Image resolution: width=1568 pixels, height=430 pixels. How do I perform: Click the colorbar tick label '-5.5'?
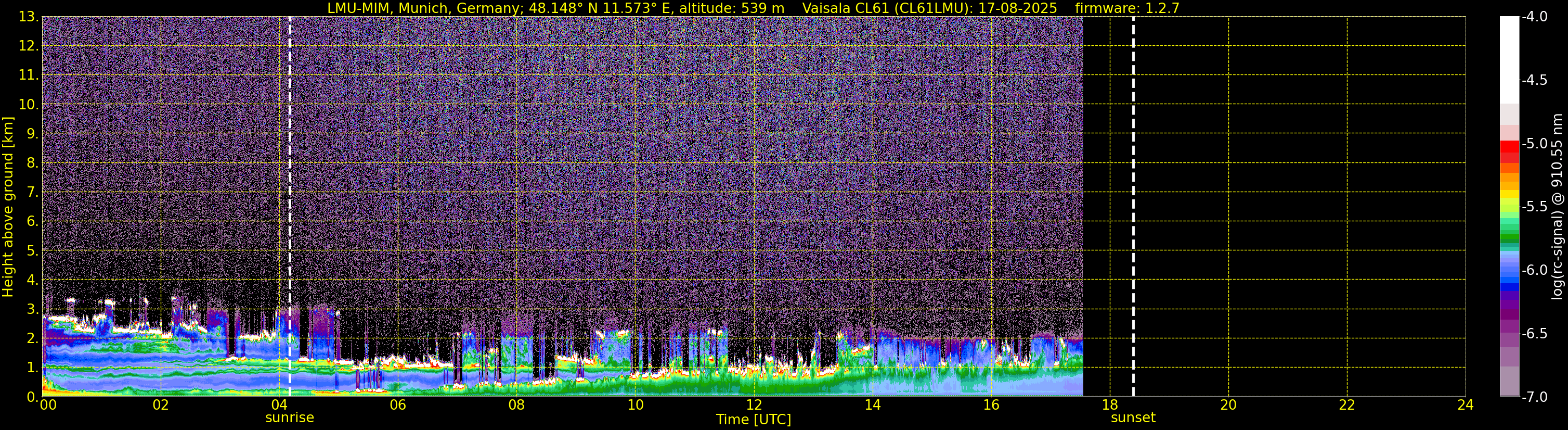click(1535, 207)
